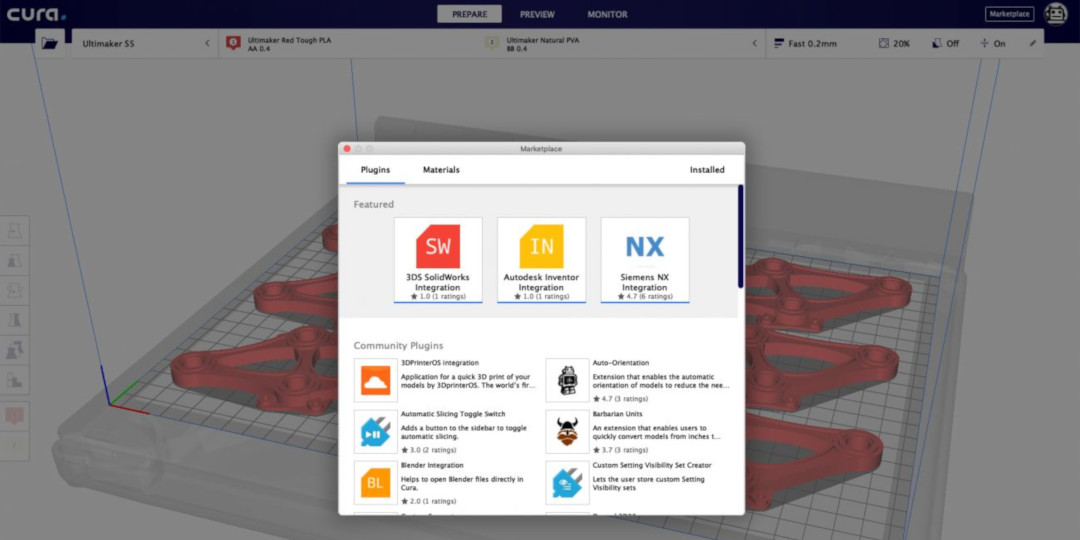1080x540 pixels.
Task: Switch to the PREPARE stage
Action: [469, 14]
